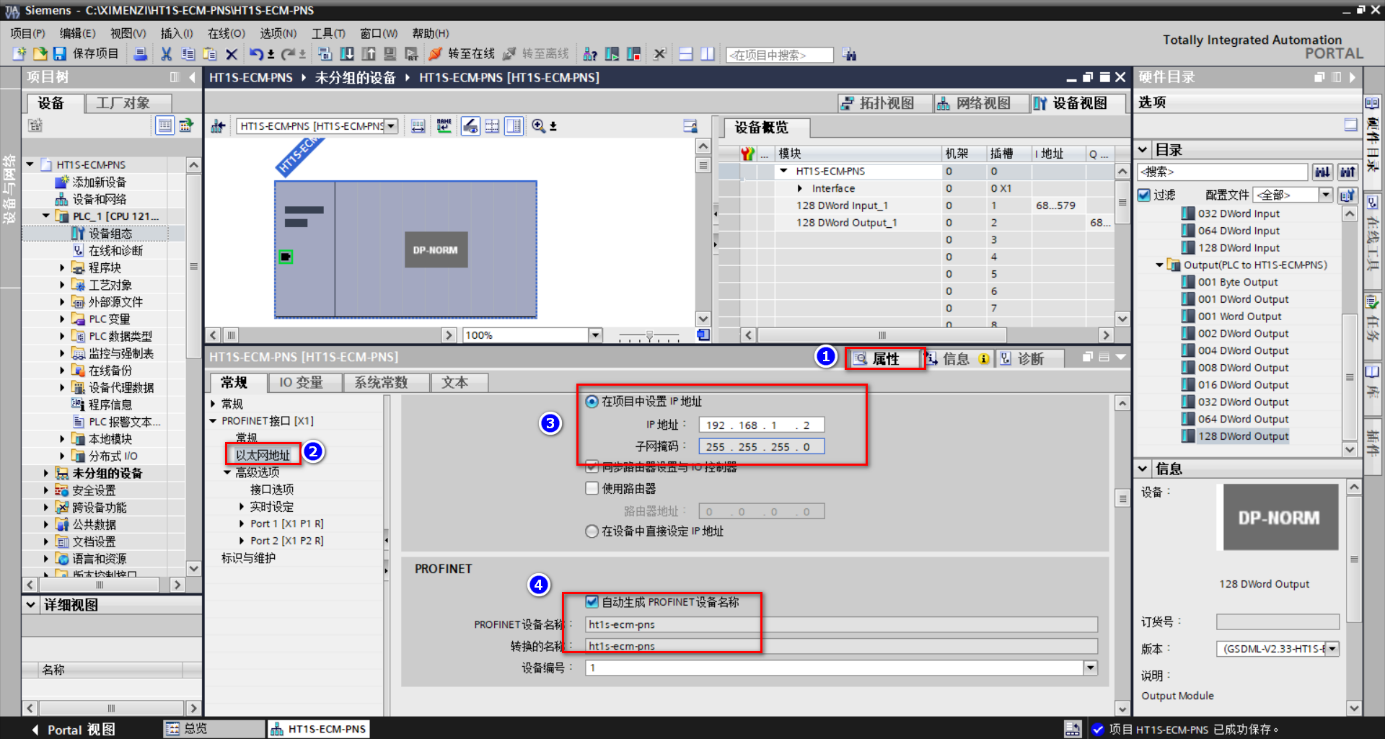
Task: Click the DP-NORM module in device view
Action: 435,250
